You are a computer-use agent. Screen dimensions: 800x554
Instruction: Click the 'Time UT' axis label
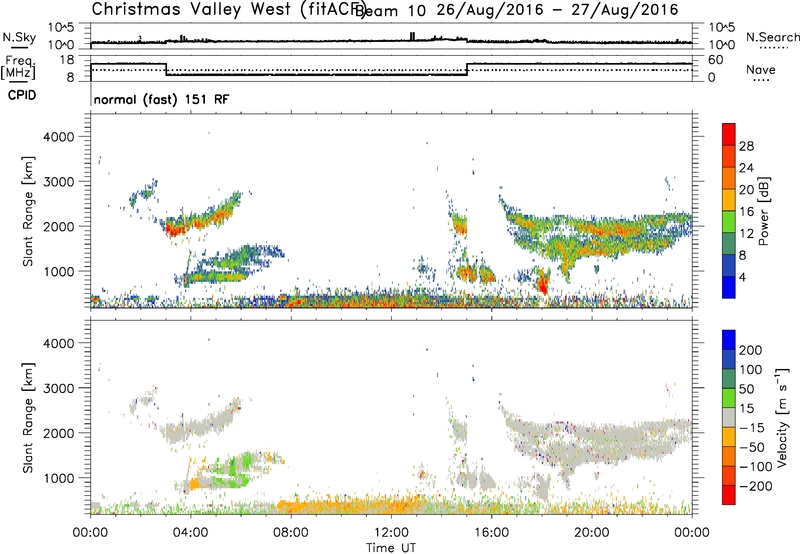click(x=391, y=548)
